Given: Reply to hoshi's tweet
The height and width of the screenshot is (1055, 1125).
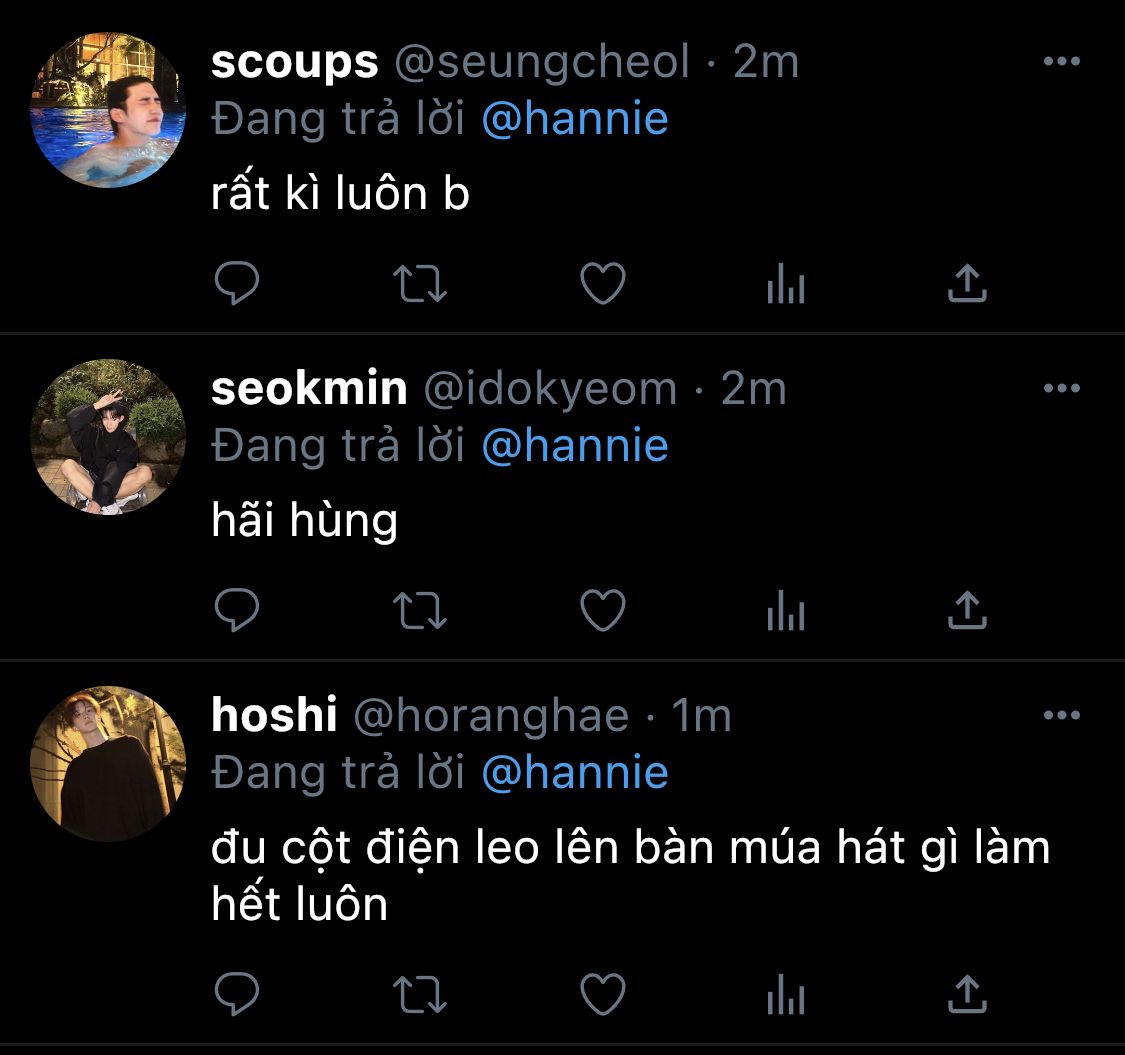Looking at the screenshot, I should tap(237, 994).
